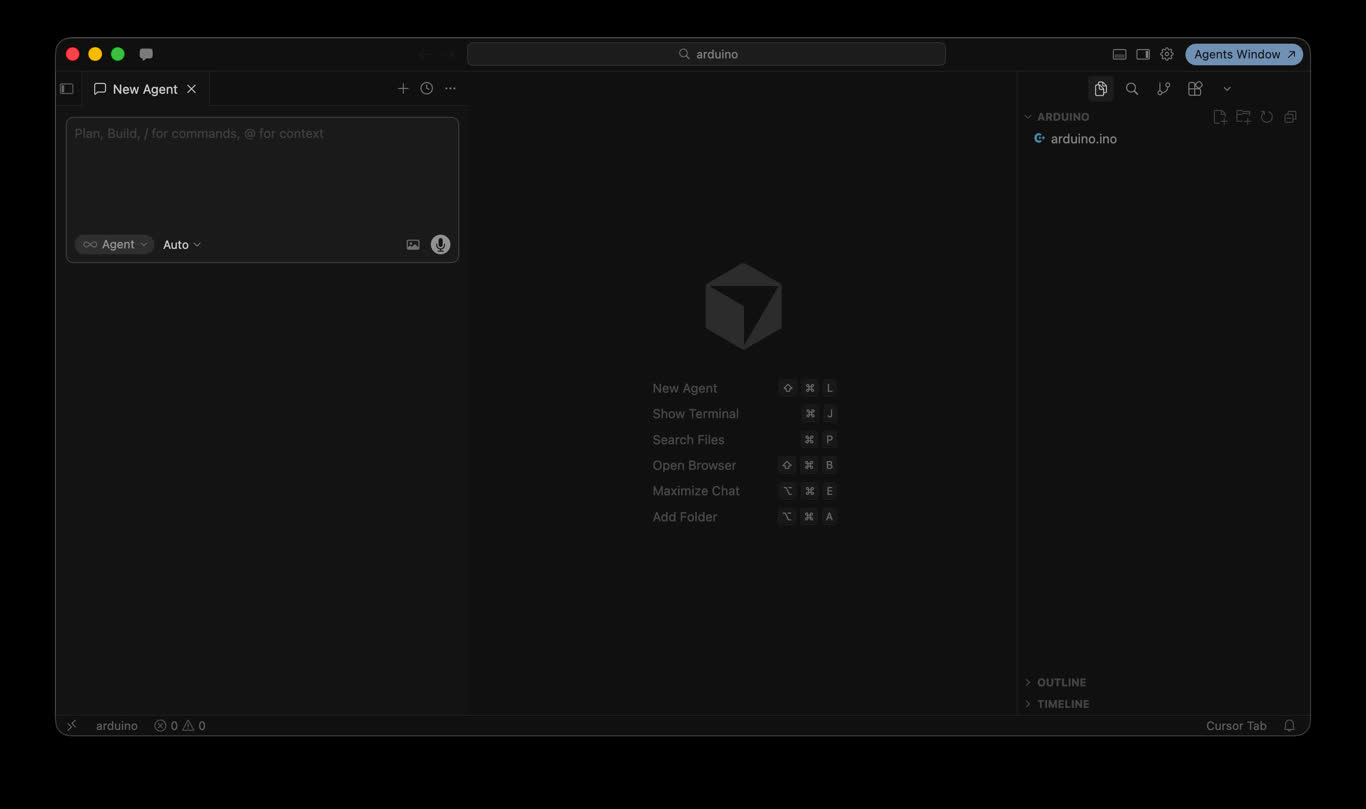
Task: Open the Auto model dropdown
Action: (182, 245)
